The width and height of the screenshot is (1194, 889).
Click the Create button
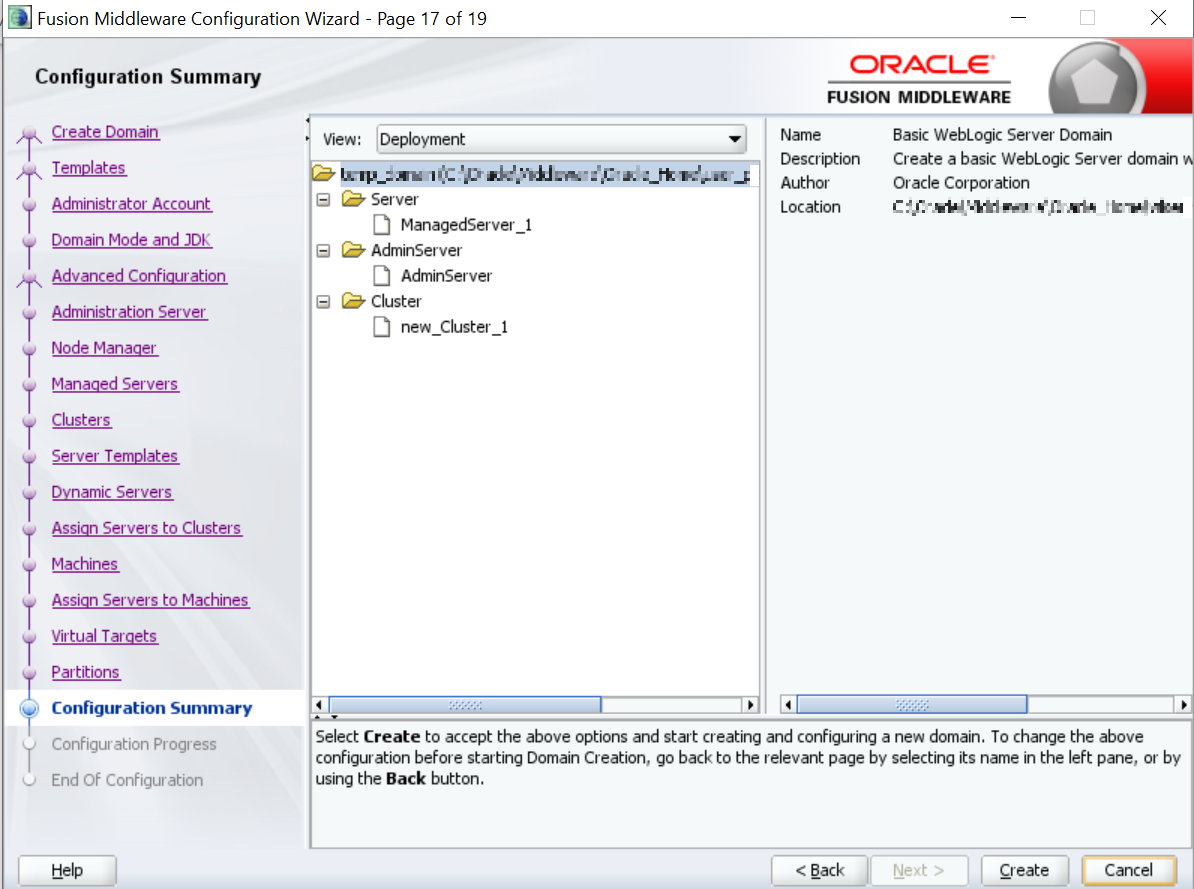[1024, 870]
